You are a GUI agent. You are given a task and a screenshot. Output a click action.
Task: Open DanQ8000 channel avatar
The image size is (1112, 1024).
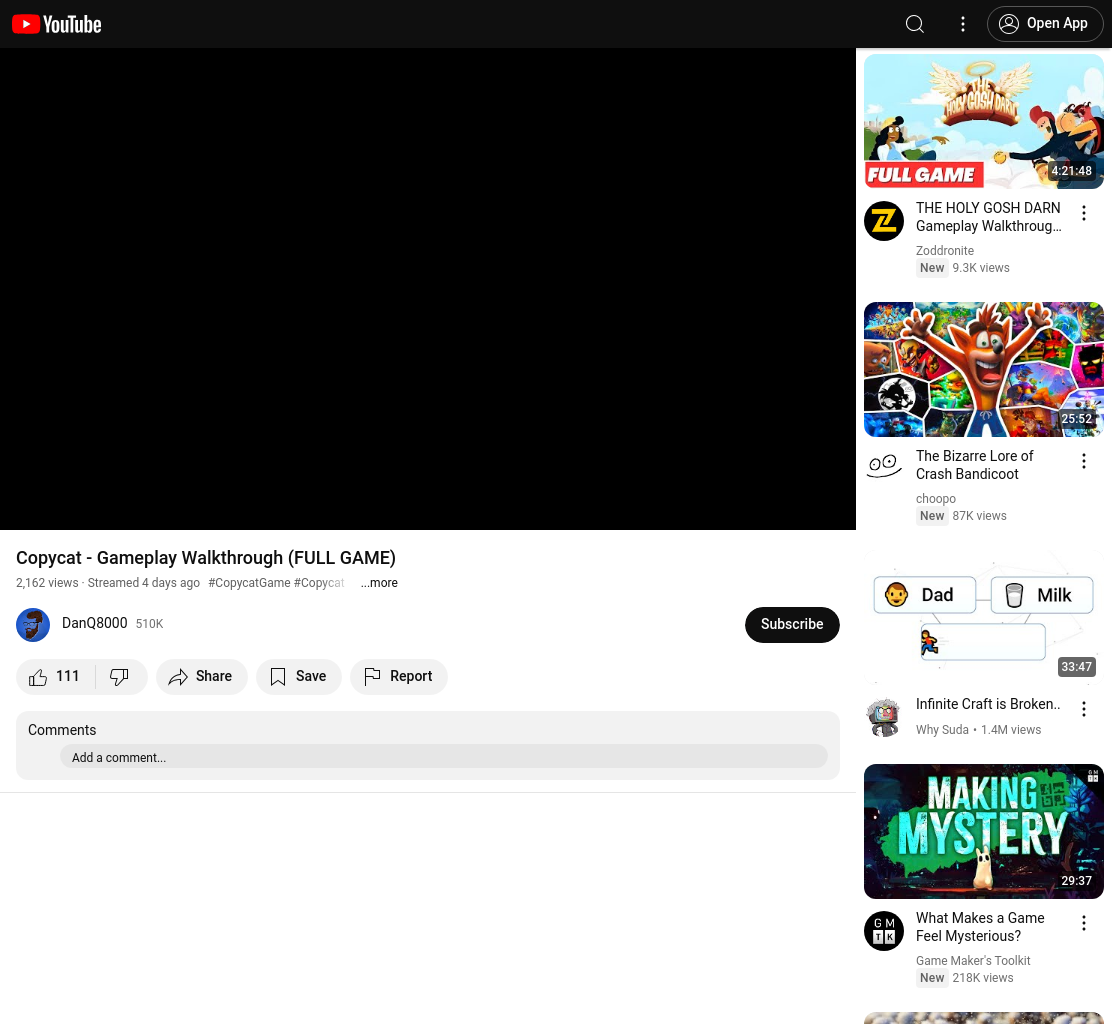[x=33, y=625]
